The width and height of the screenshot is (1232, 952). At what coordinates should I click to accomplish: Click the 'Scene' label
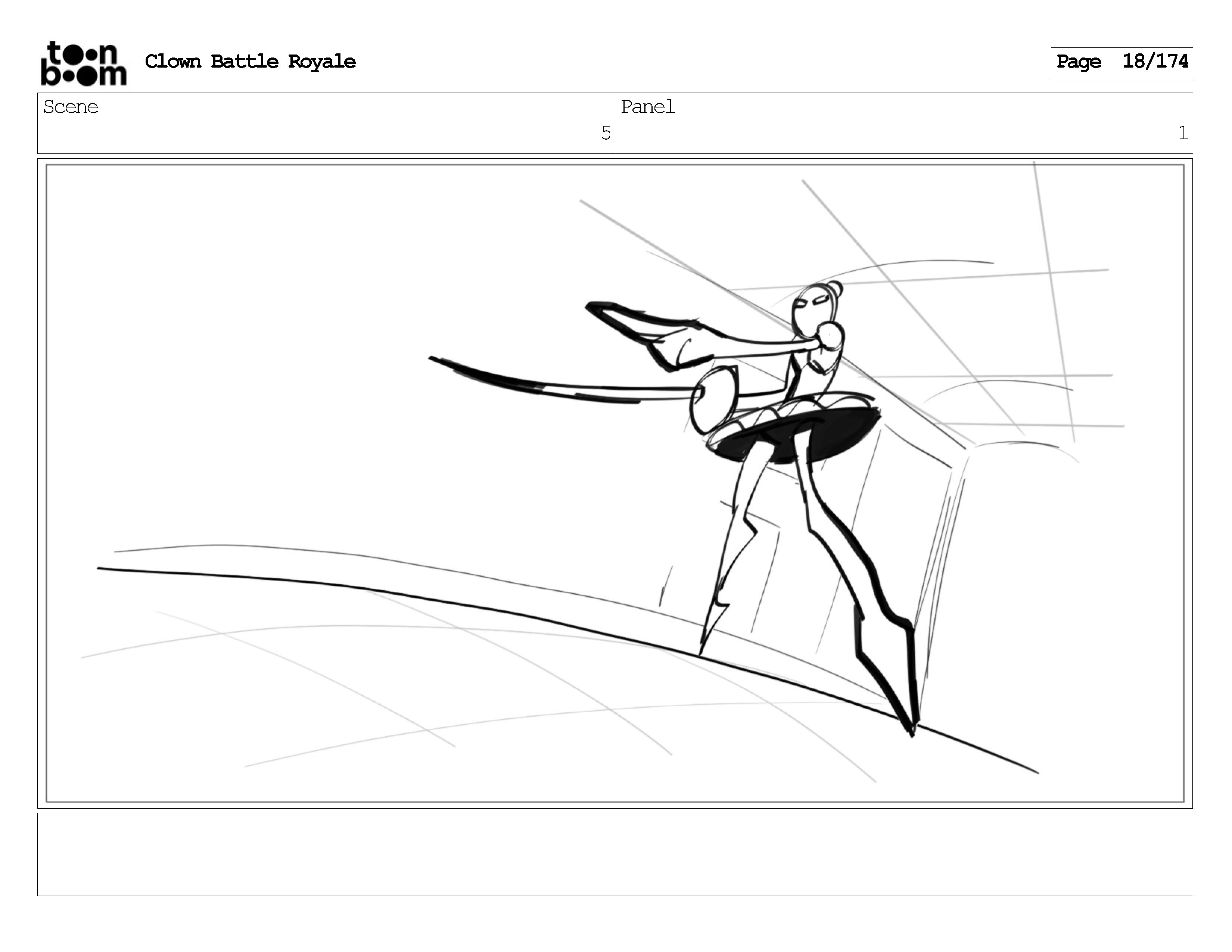coord(71,107)
